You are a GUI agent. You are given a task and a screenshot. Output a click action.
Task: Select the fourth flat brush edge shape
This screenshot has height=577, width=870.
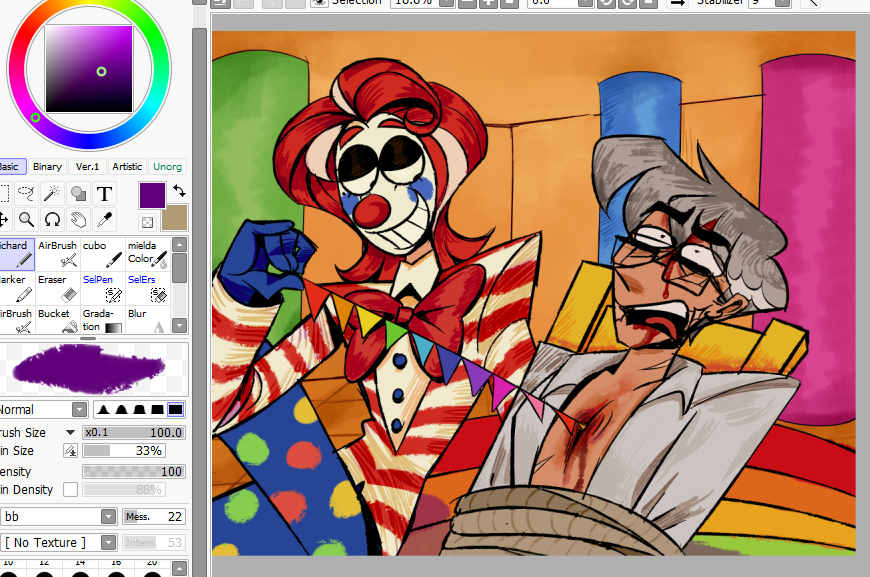click(x=158, y=410)
